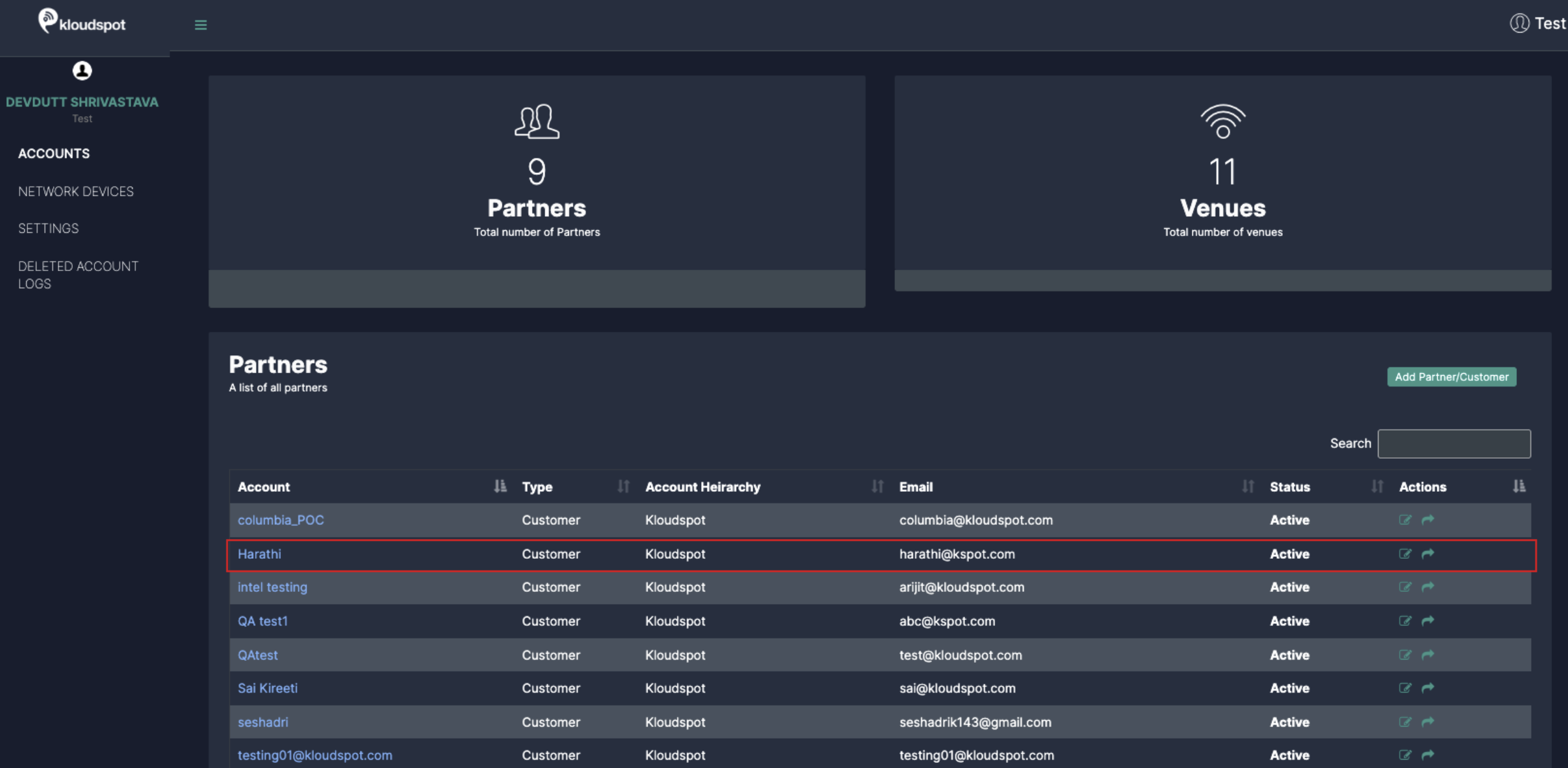The height and width of the screenshot is (768, 1568).
Task: Open the Test user profile icon
Action: [x=1520, y=24]
